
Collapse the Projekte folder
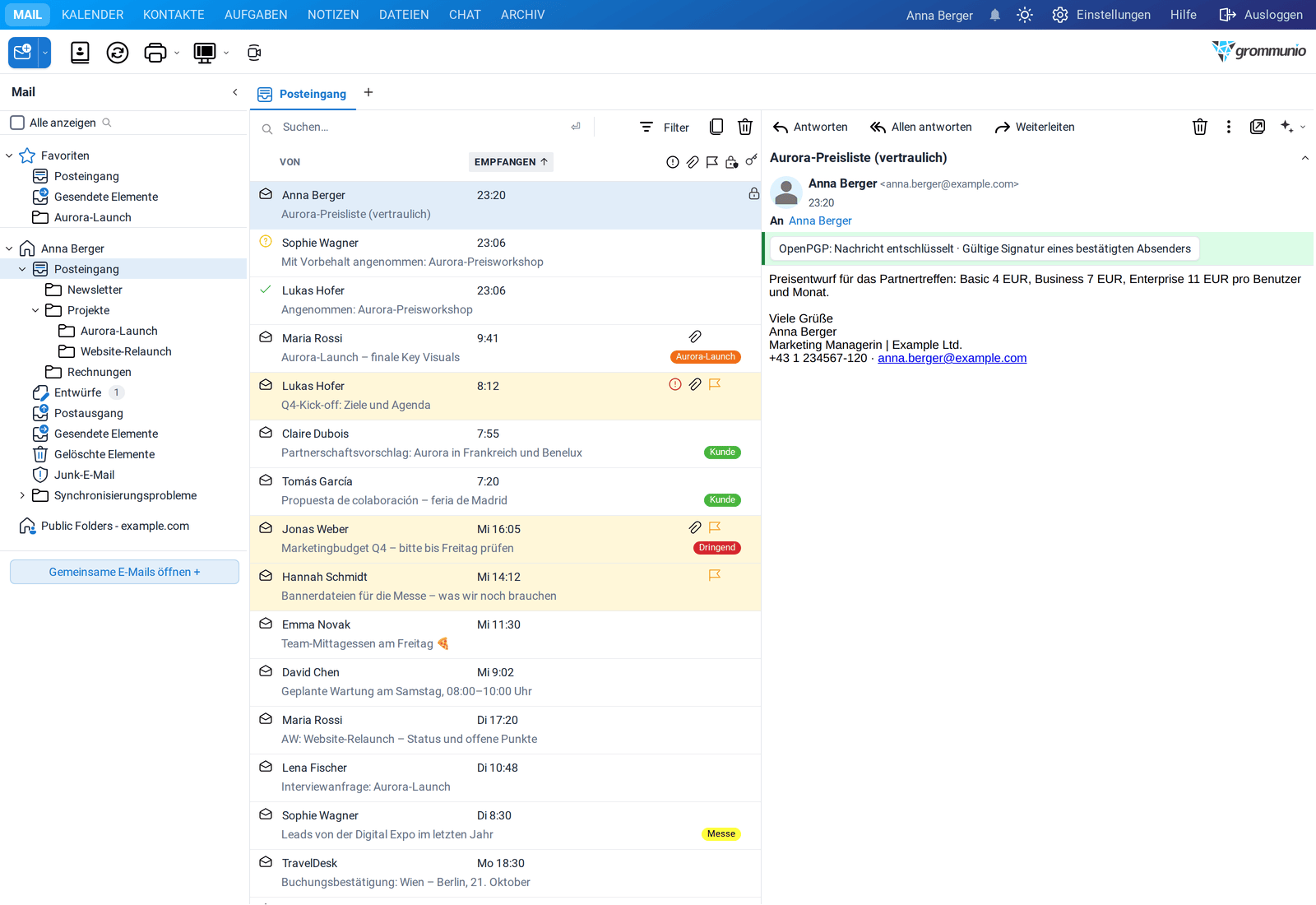tap(35, 310)
